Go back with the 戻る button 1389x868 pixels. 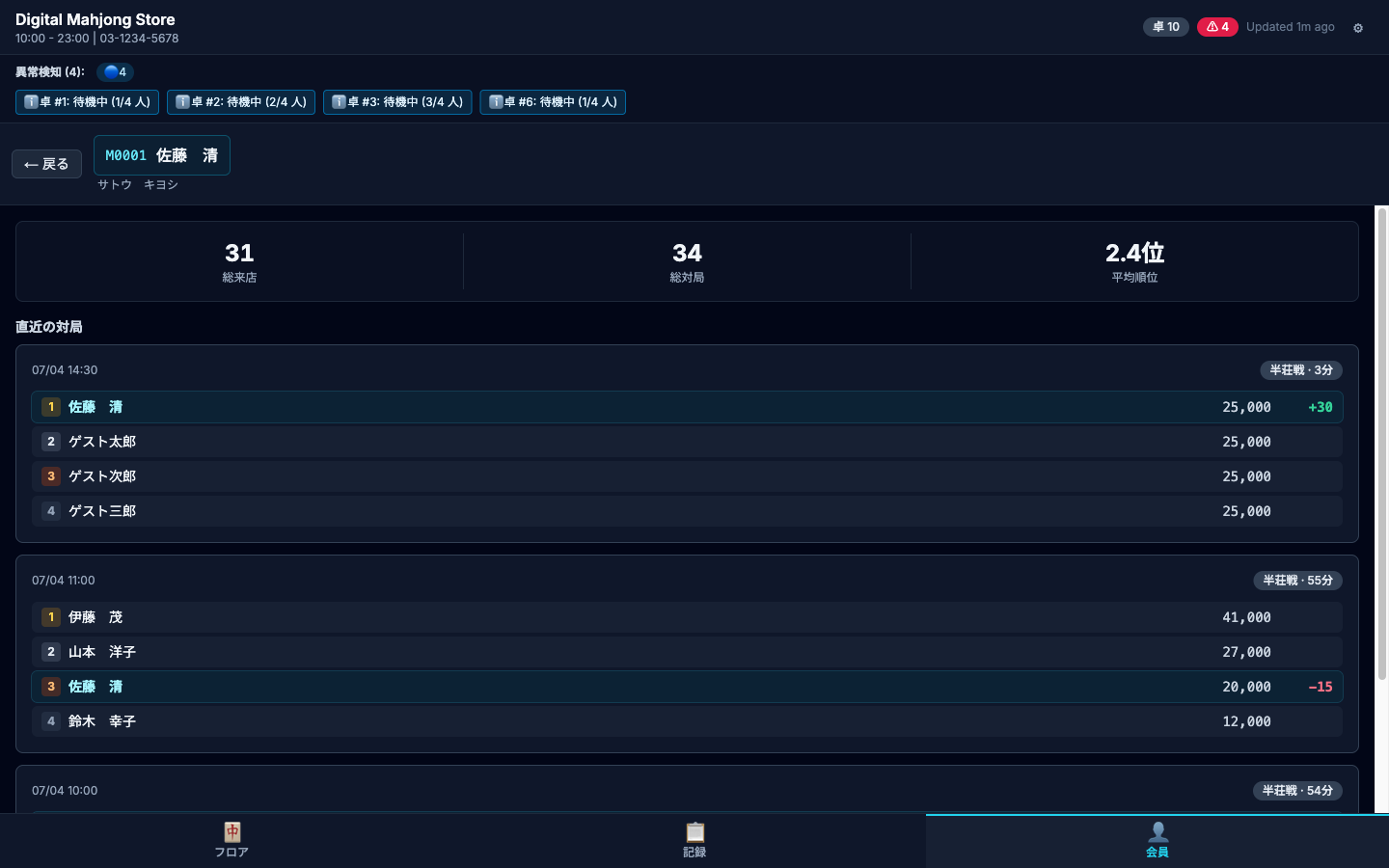(x=46, y=164)
